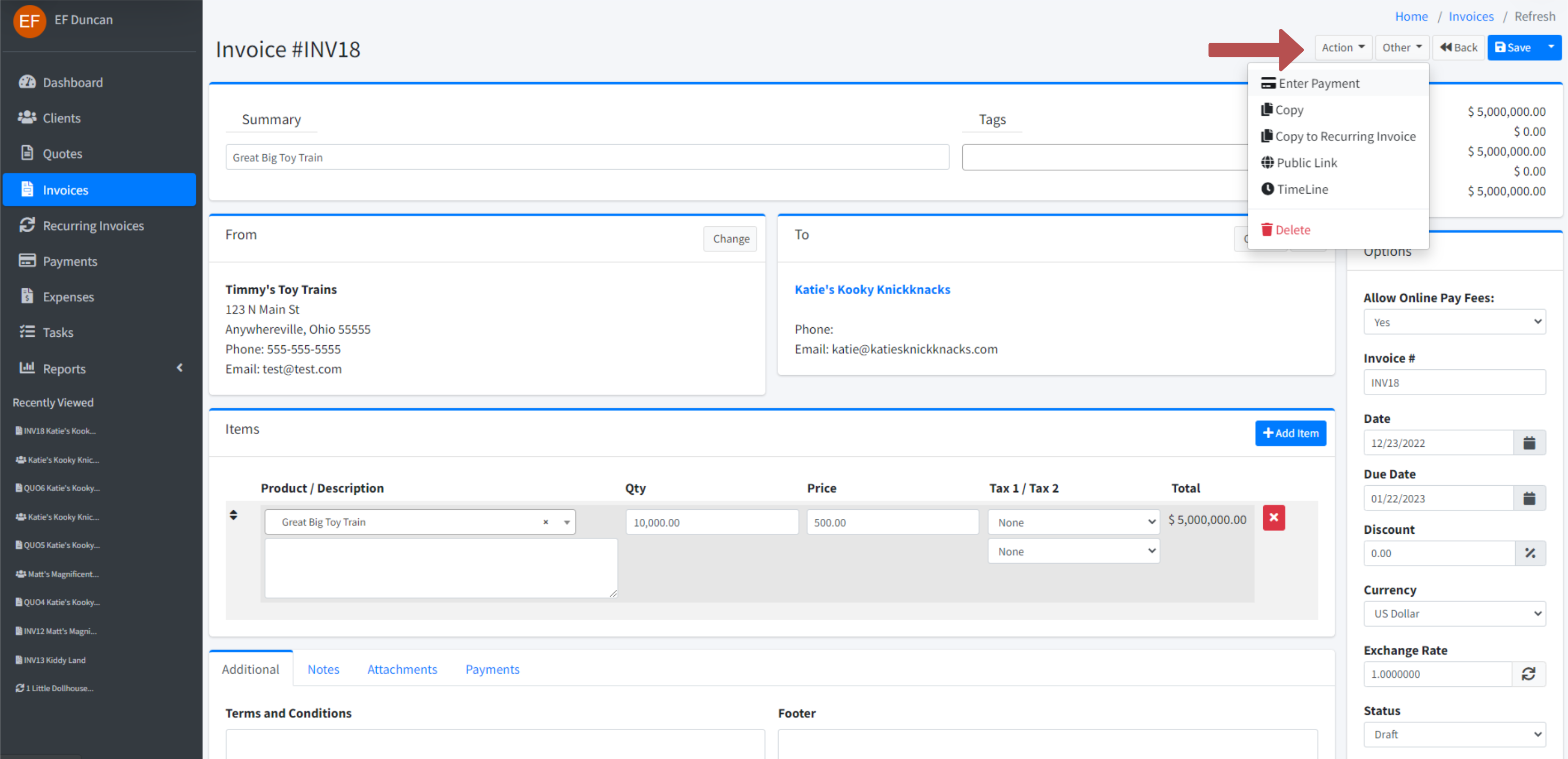Toggle discount percent type icon
1568x759 pixels.
[x=1530, y=552]
